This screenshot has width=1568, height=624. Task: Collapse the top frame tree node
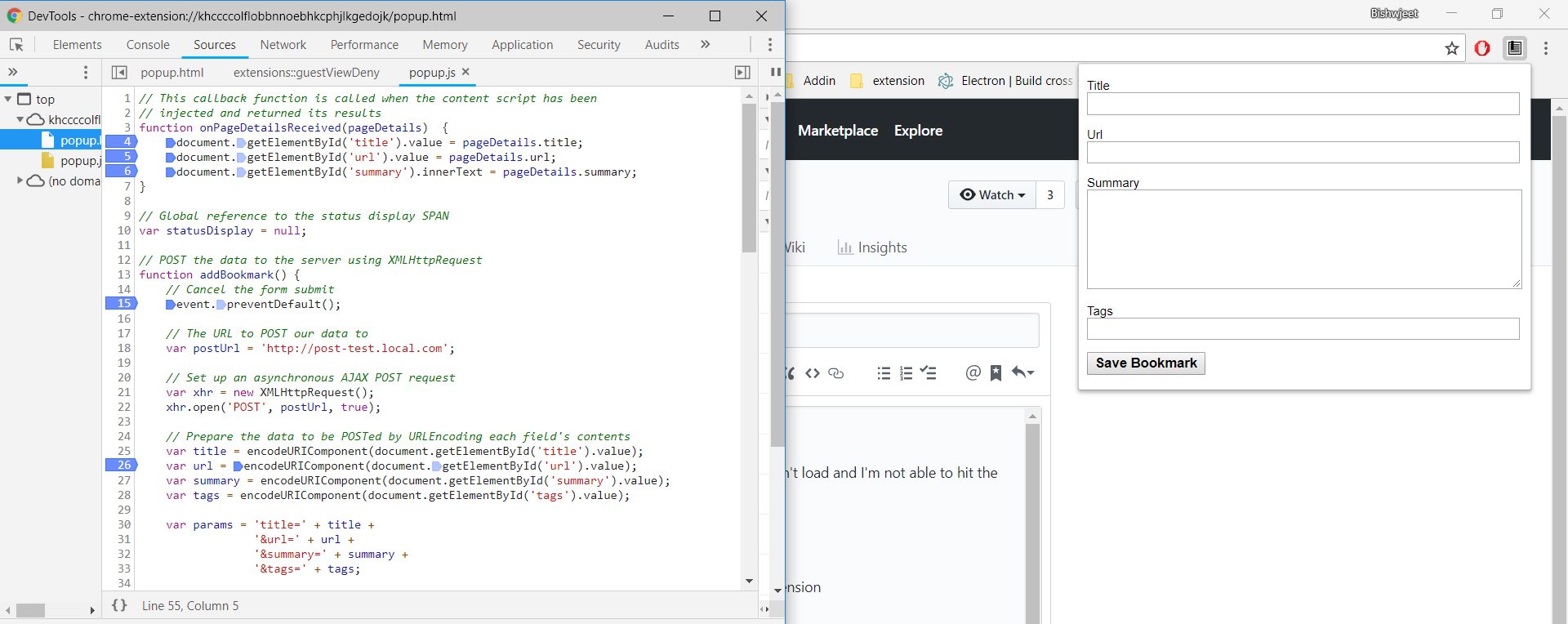click(x=8, y=99)
